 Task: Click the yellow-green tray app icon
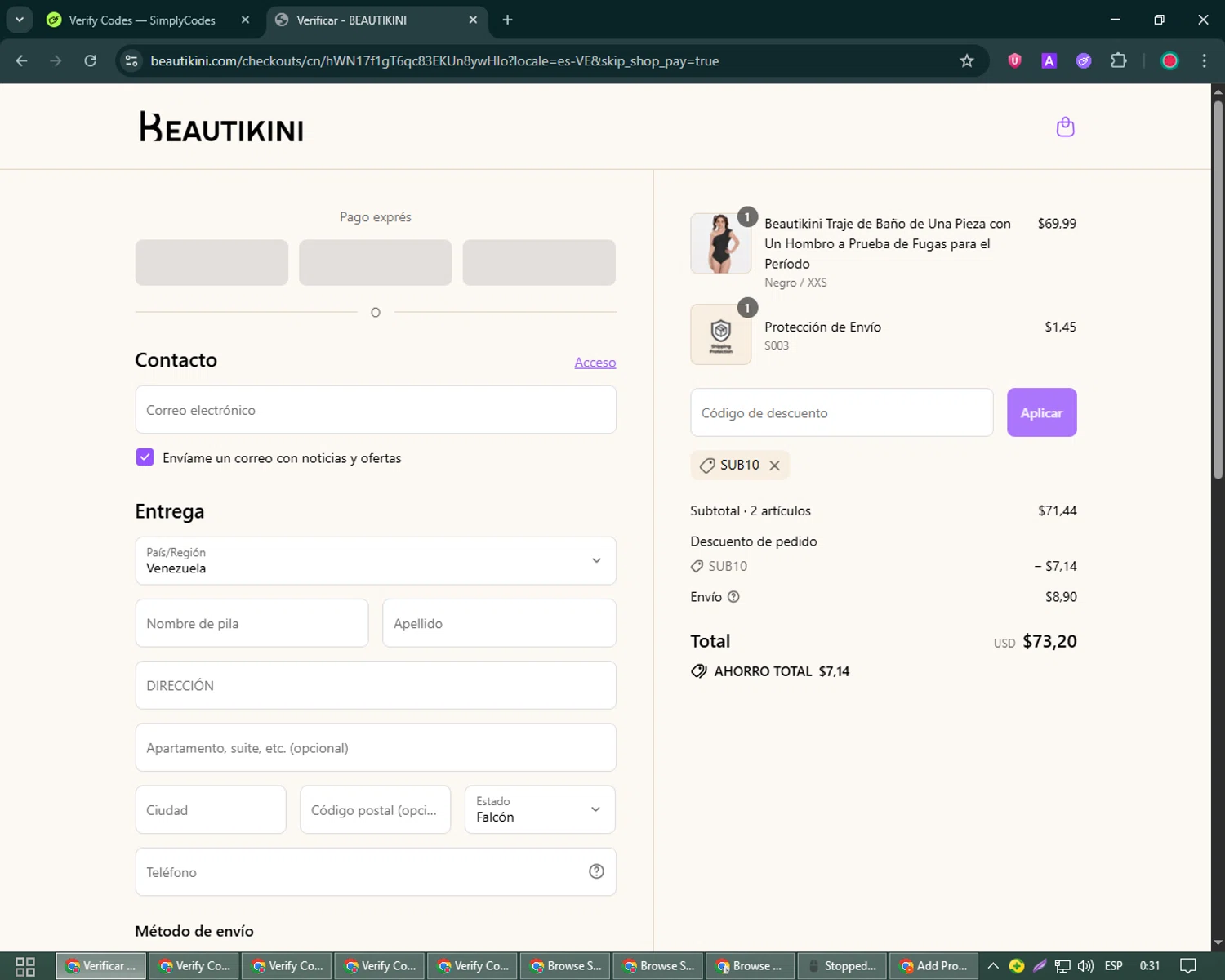(x=1017, y=966)
